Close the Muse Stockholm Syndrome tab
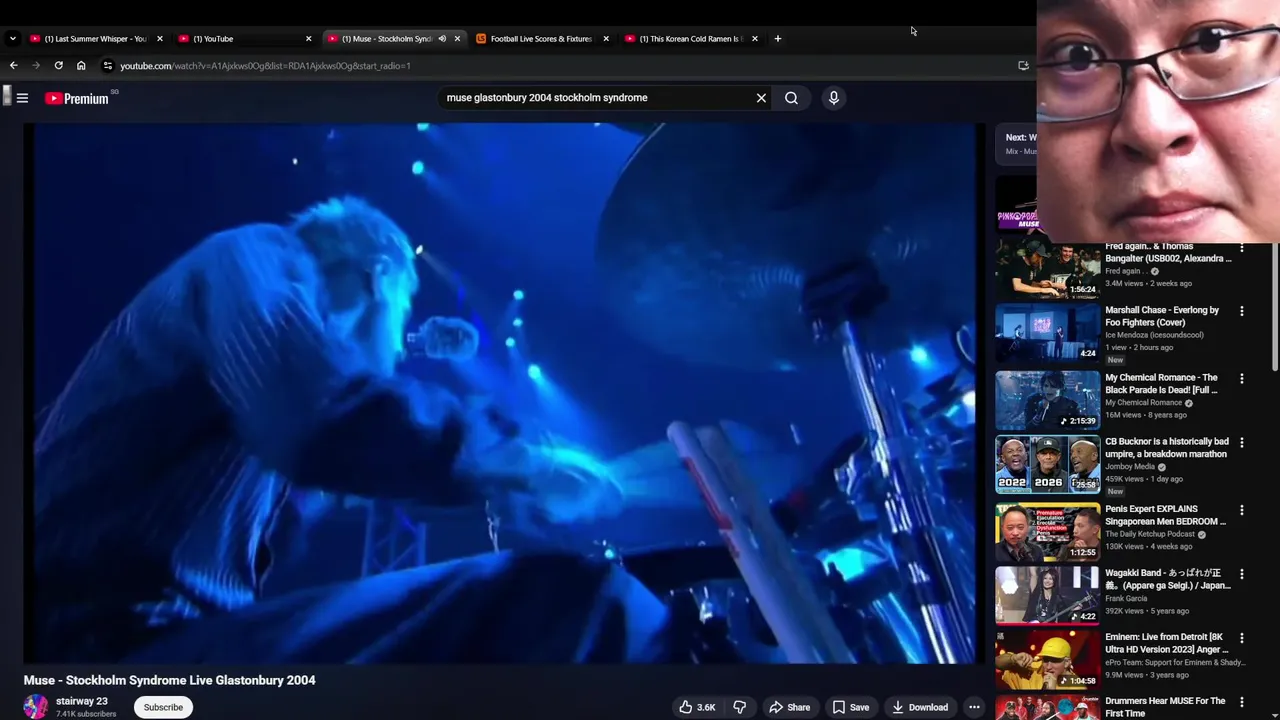 pos(457,39)
